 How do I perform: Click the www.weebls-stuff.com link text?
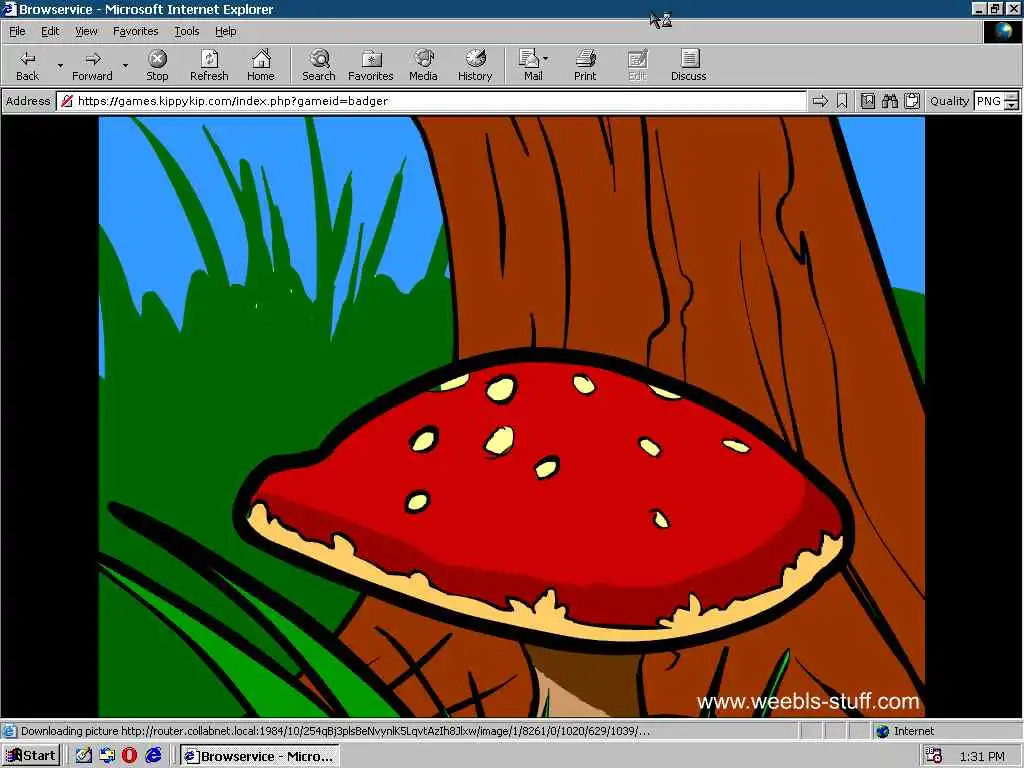tap(808, 701)
